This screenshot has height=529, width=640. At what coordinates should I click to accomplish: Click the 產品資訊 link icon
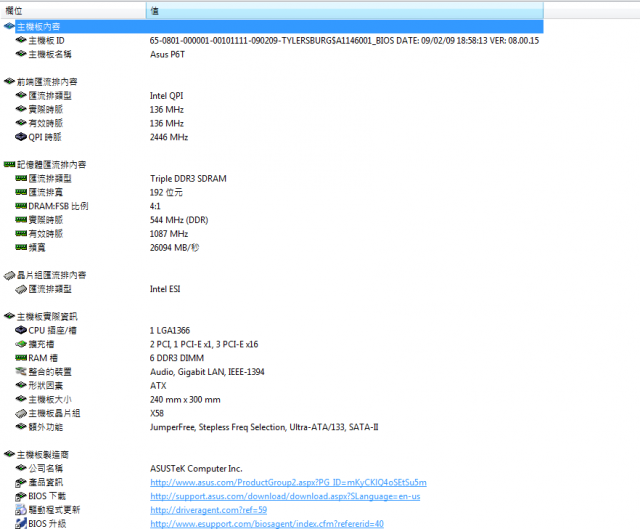[21, 482]
